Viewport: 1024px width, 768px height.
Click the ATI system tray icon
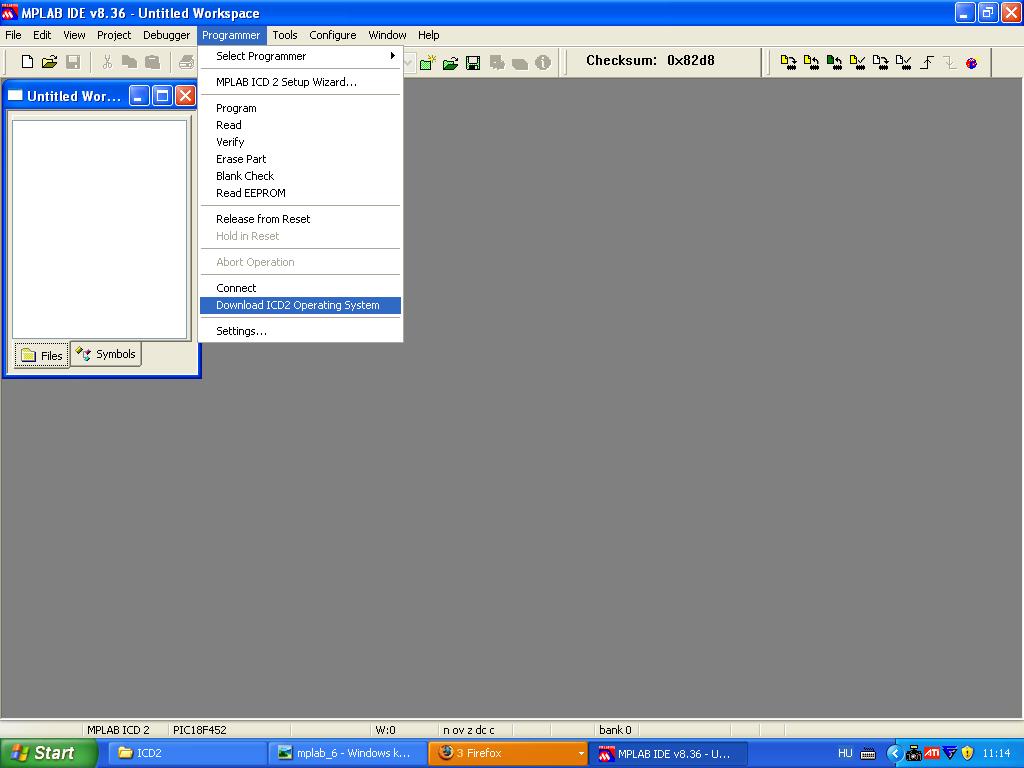931,753
